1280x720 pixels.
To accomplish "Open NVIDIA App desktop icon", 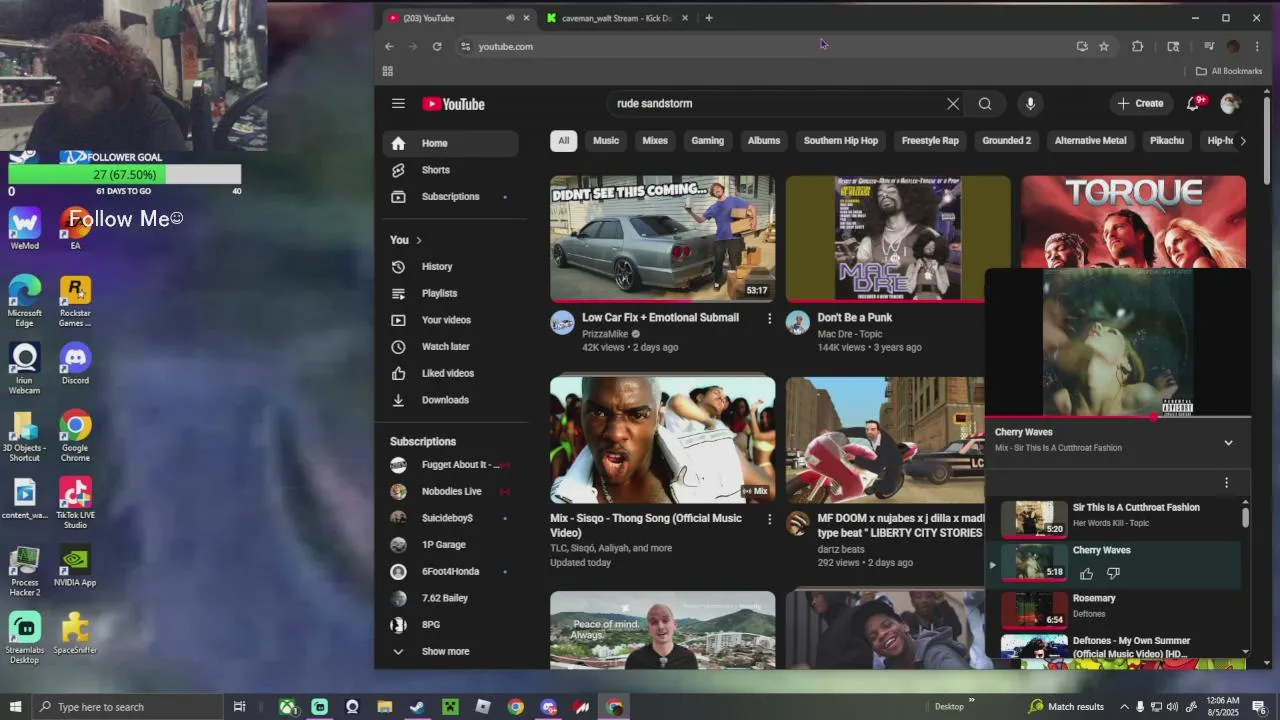I will pyautogui.click(x=75, y=567).
